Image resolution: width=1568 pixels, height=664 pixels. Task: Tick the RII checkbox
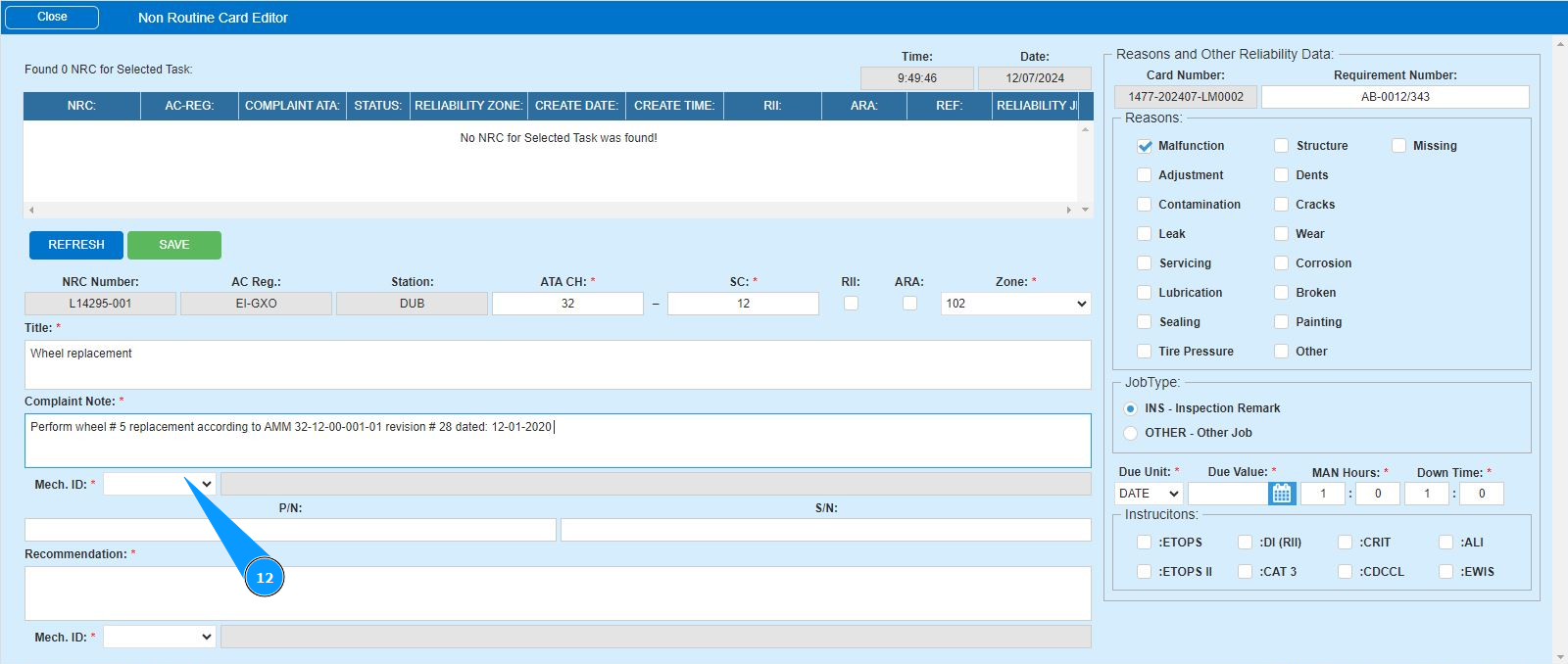pos(851,304)
